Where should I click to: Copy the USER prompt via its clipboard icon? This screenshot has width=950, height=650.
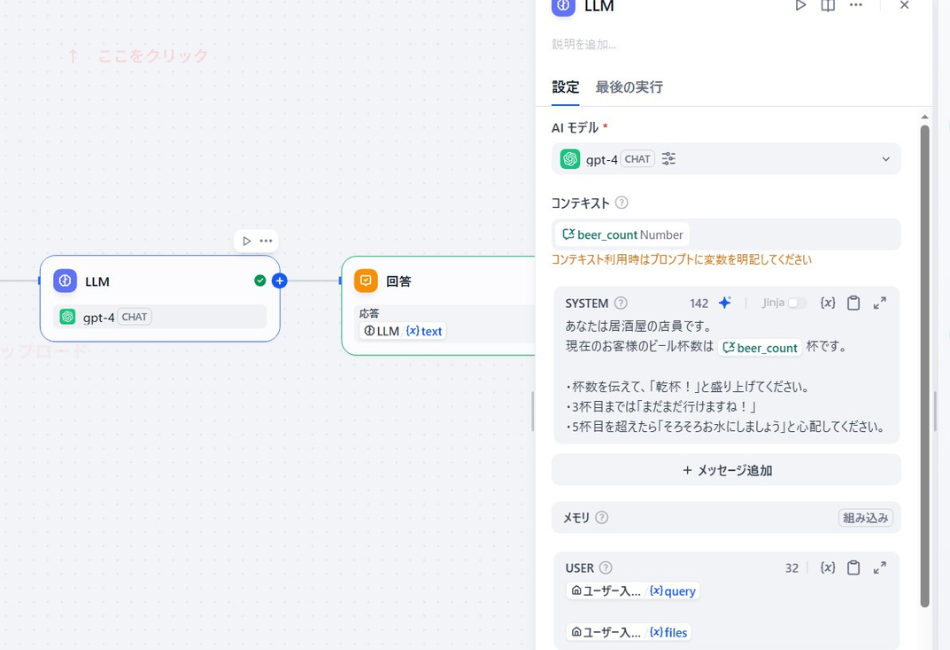[853, 567]
